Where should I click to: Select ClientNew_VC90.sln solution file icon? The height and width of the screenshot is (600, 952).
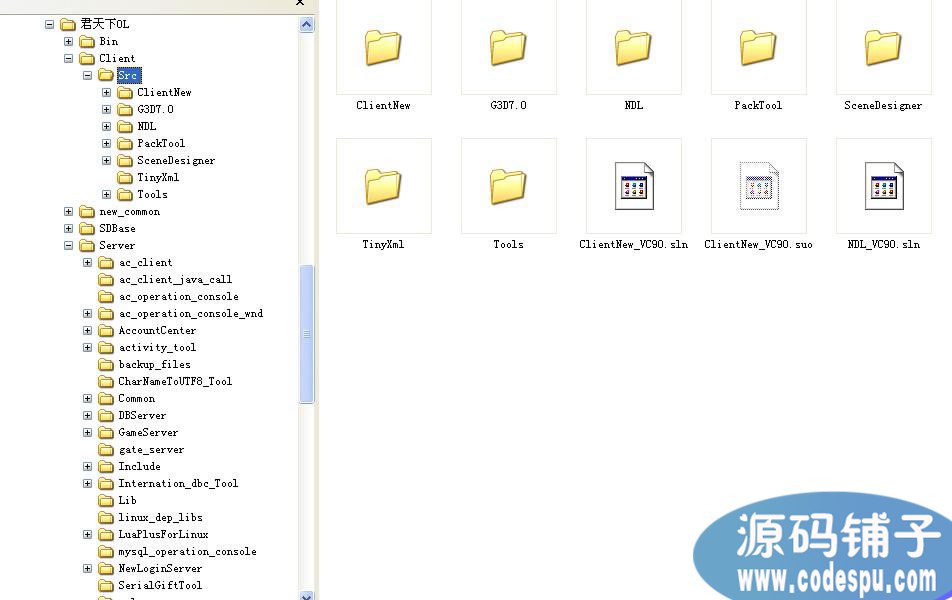coord(633,186)
